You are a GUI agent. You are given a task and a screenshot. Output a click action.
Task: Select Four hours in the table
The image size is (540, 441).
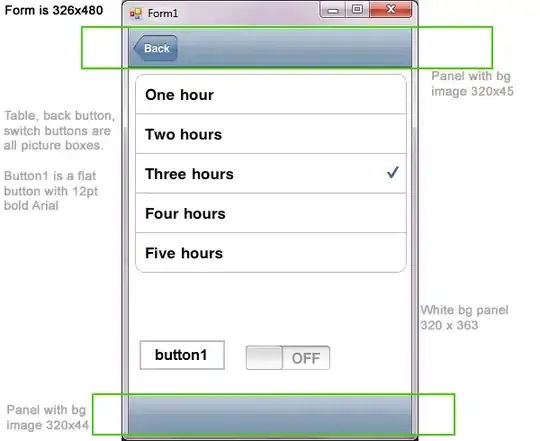tap(271, 213)
